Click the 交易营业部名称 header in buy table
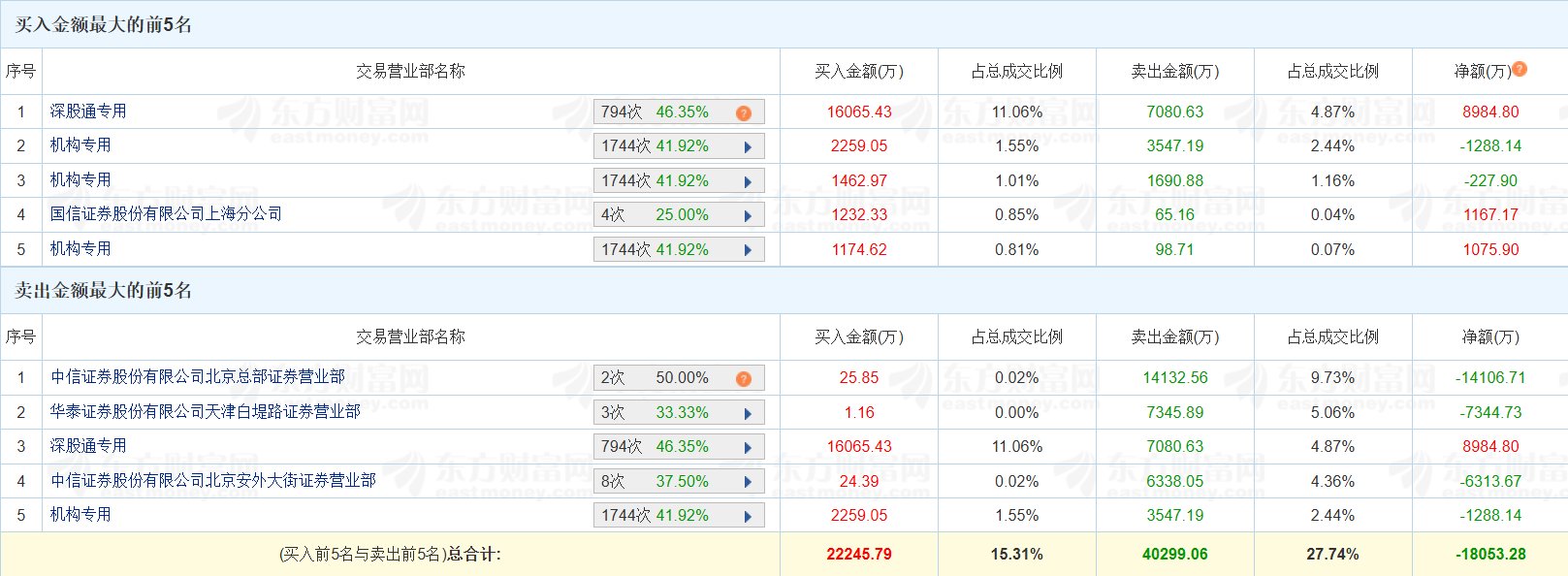Screen dimensions: 1568x576 point(410,71)
